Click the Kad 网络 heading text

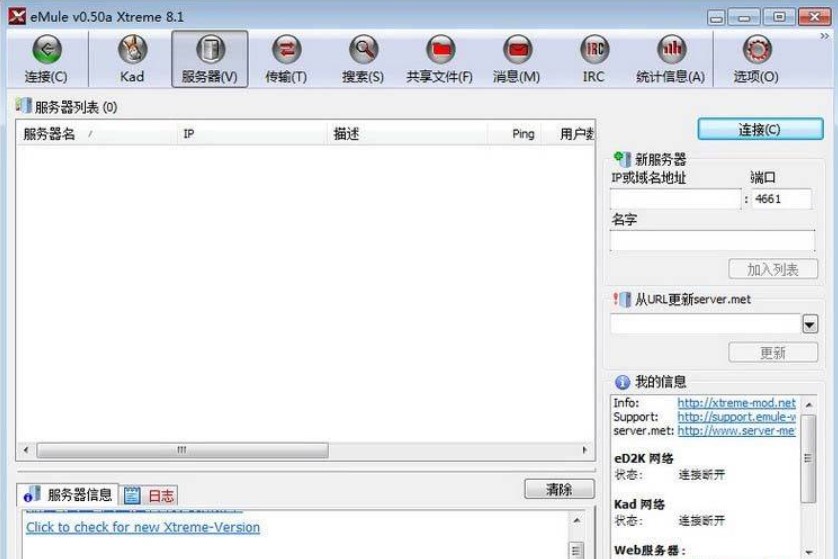[639, 504]
